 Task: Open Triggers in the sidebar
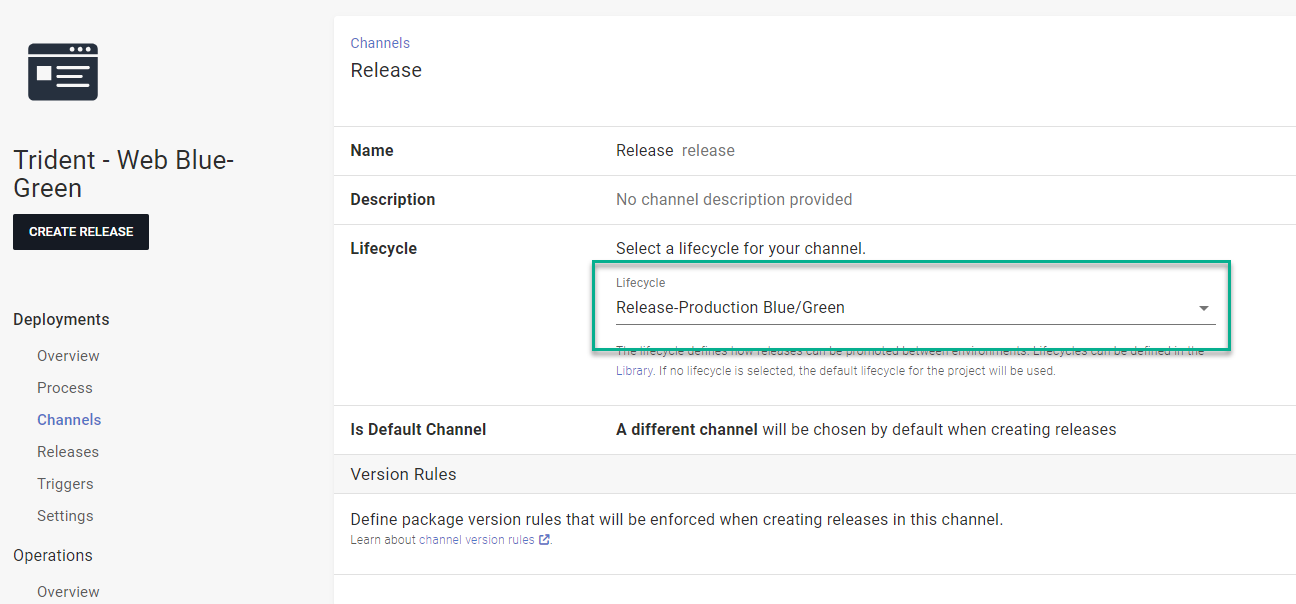click(x=64, y=483)
